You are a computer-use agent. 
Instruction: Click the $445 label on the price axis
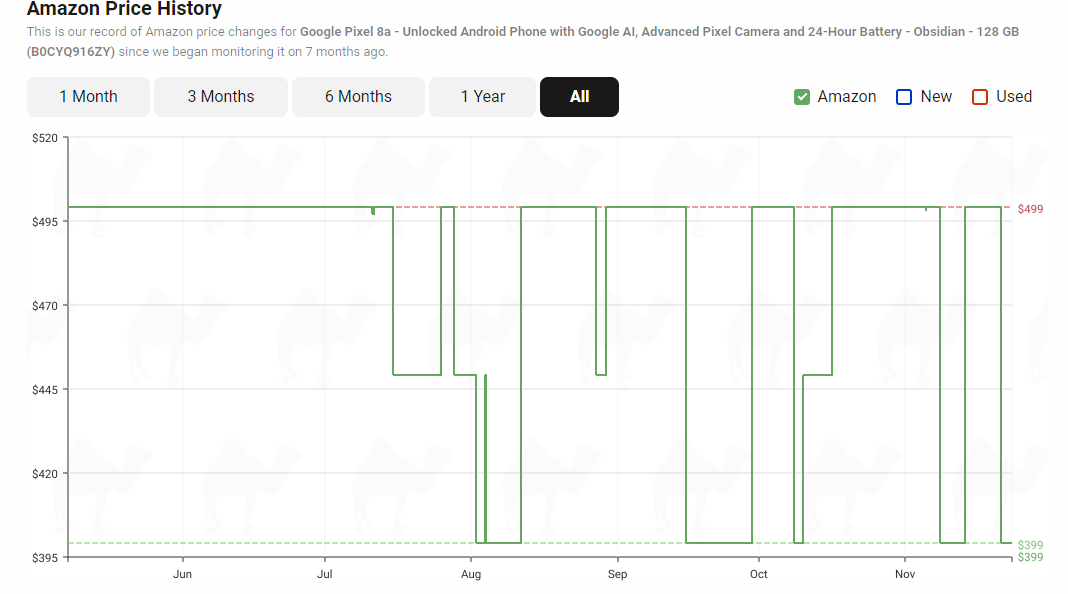pos(45,390)
